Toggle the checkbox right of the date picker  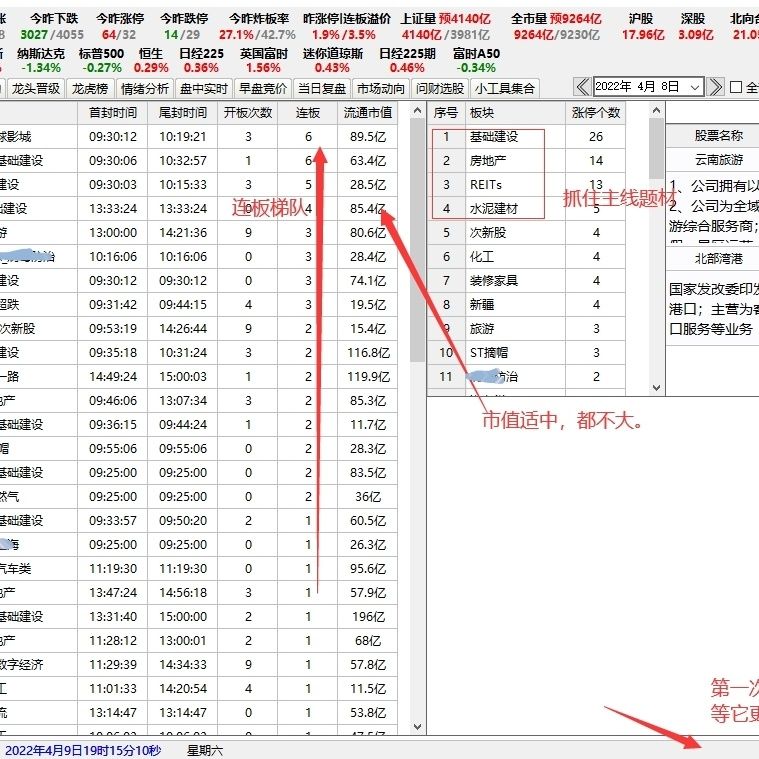click(x=736, y=87)
